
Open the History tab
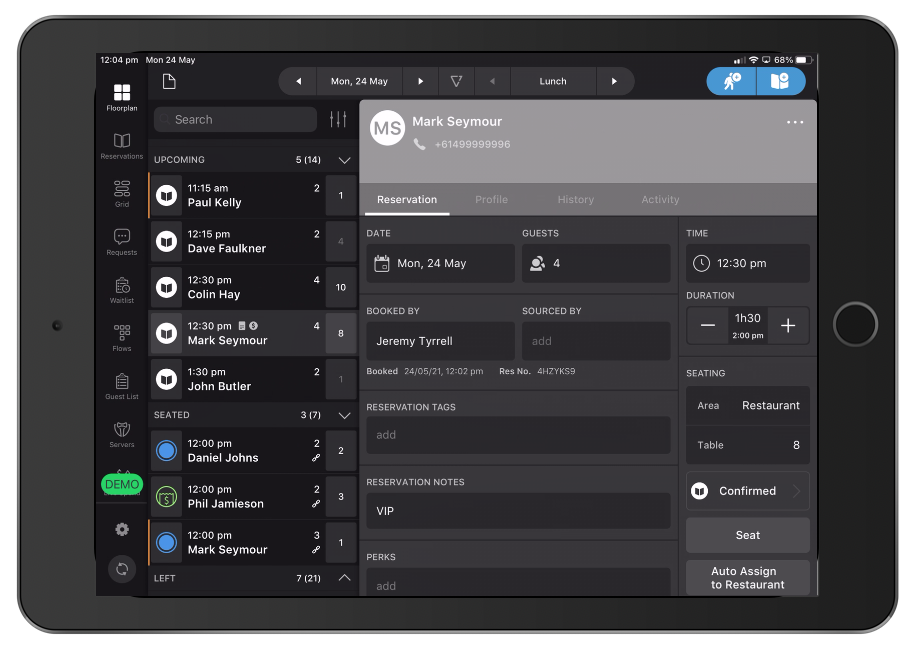click(576, 199)
